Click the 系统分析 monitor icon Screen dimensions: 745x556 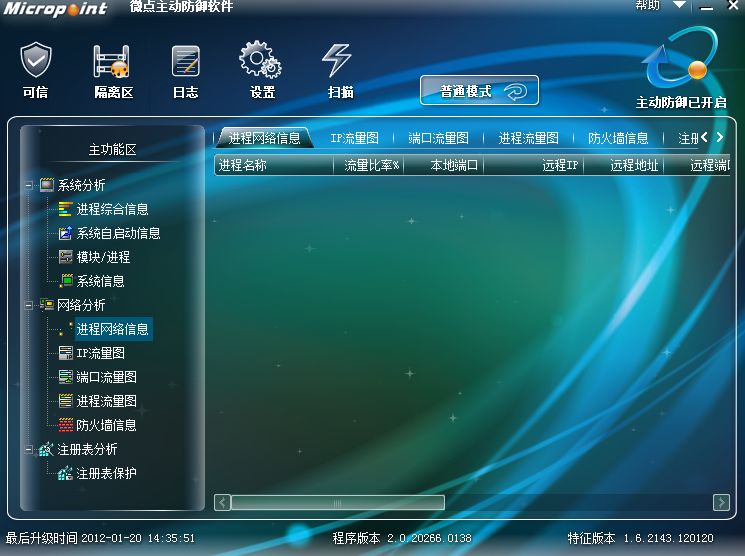(47, 185)
